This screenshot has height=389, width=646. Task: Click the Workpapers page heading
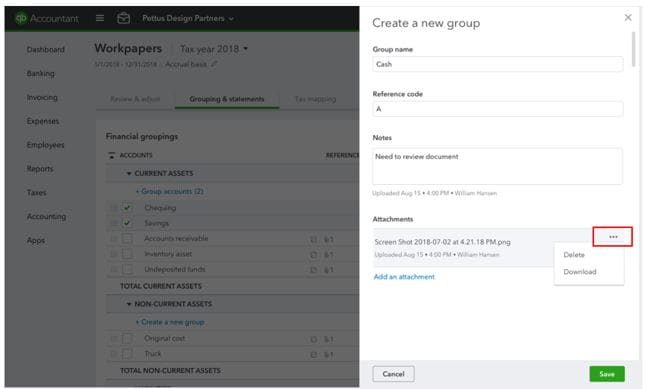pos(128,48)
